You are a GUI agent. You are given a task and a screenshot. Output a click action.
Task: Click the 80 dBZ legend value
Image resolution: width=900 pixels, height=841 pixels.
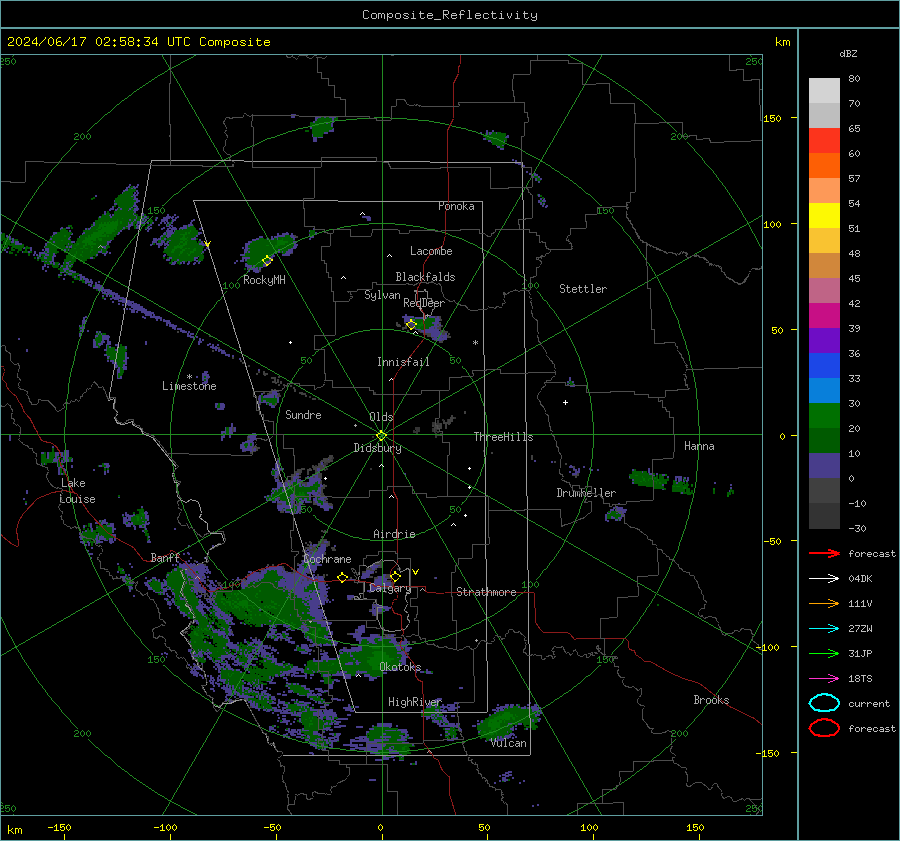[x=854, y=78]
